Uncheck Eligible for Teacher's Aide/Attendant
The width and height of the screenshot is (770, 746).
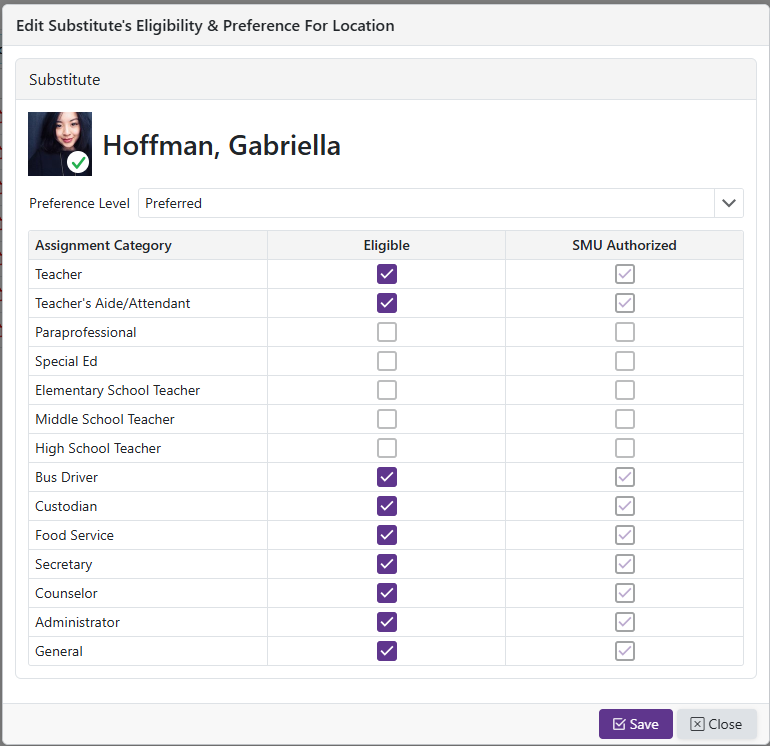[387, 303]
